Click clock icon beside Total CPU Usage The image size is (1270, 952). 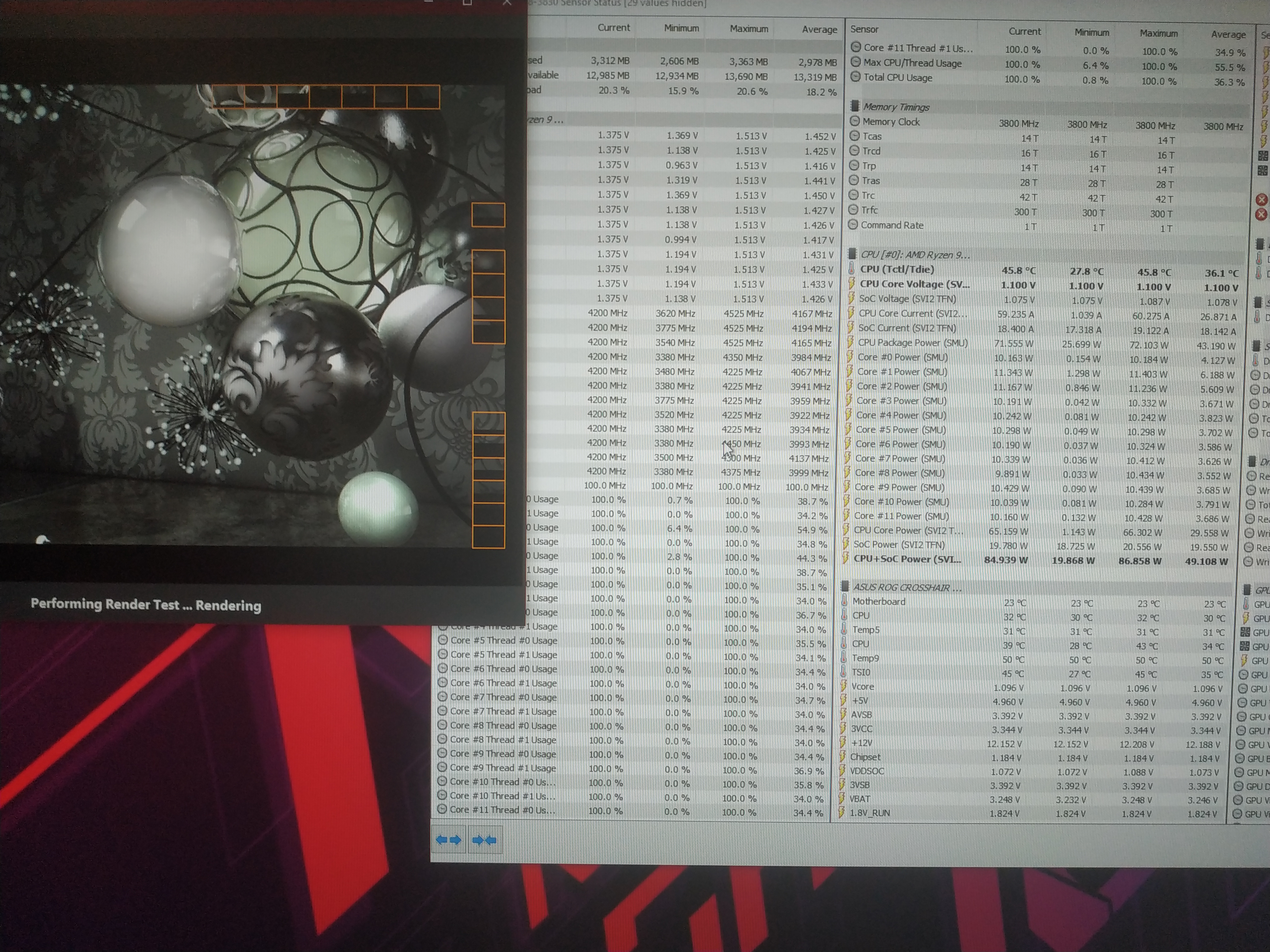coord(855,77)
